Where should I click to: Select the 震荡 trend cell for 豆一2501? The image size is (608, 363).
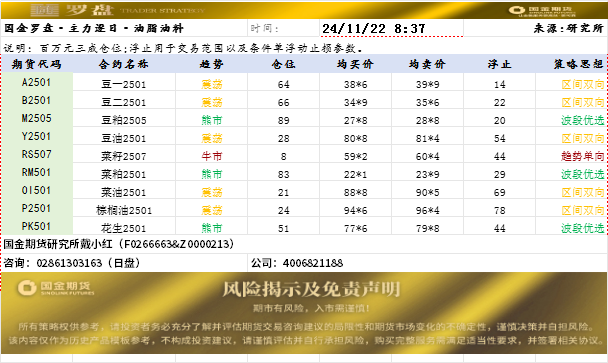click(x=212, y=84)
